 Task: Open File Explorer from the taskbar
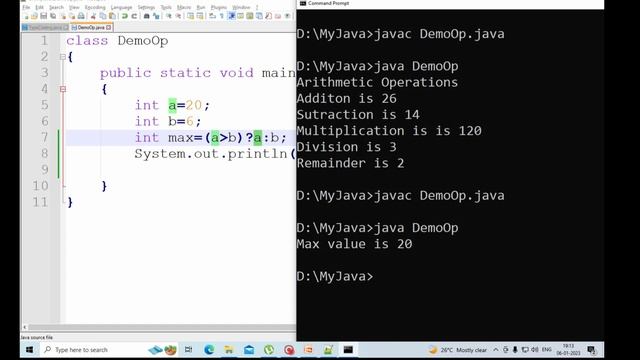229,350
